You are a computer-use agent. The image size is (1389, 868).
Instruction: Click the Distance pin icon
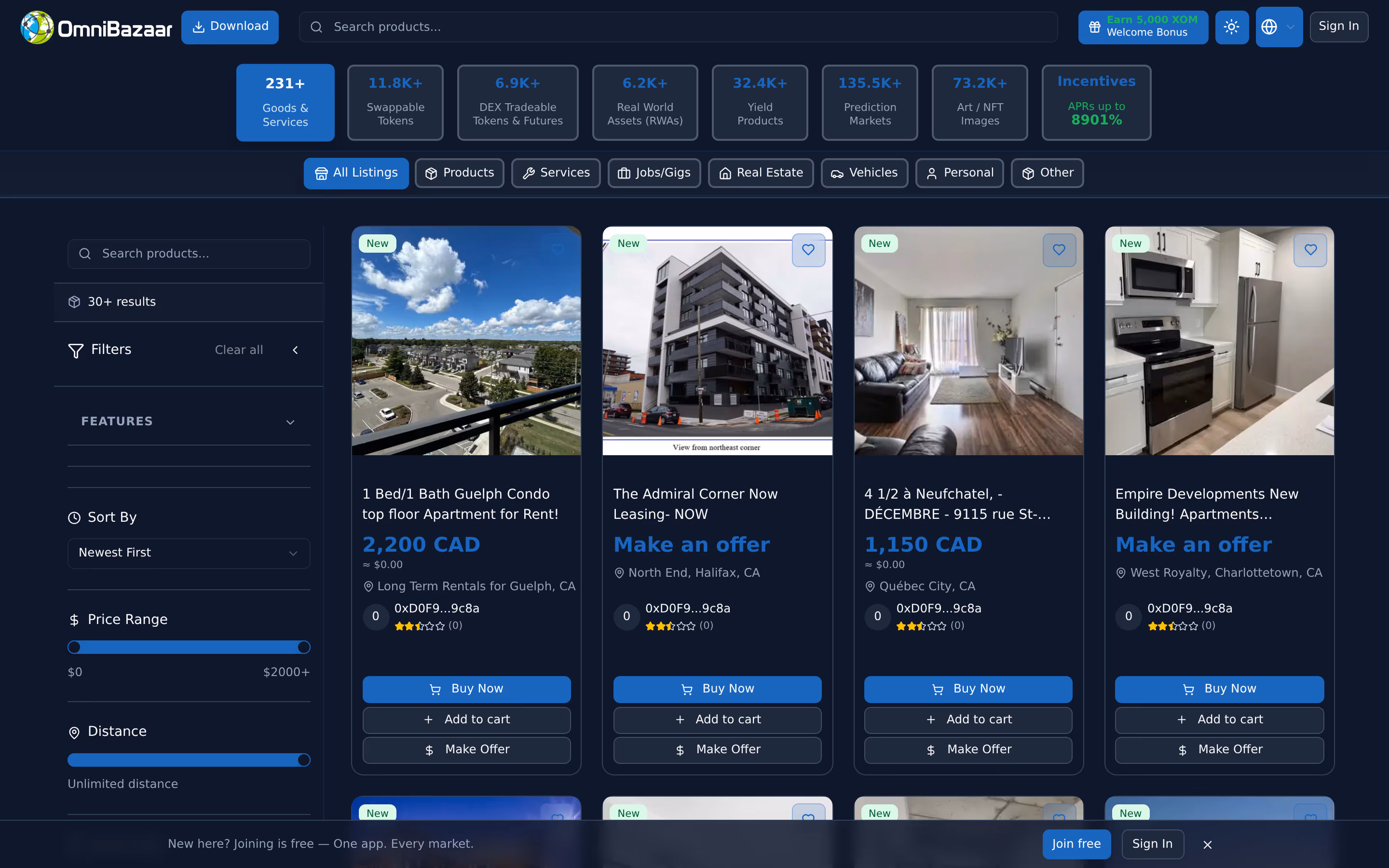coord(74,732)
